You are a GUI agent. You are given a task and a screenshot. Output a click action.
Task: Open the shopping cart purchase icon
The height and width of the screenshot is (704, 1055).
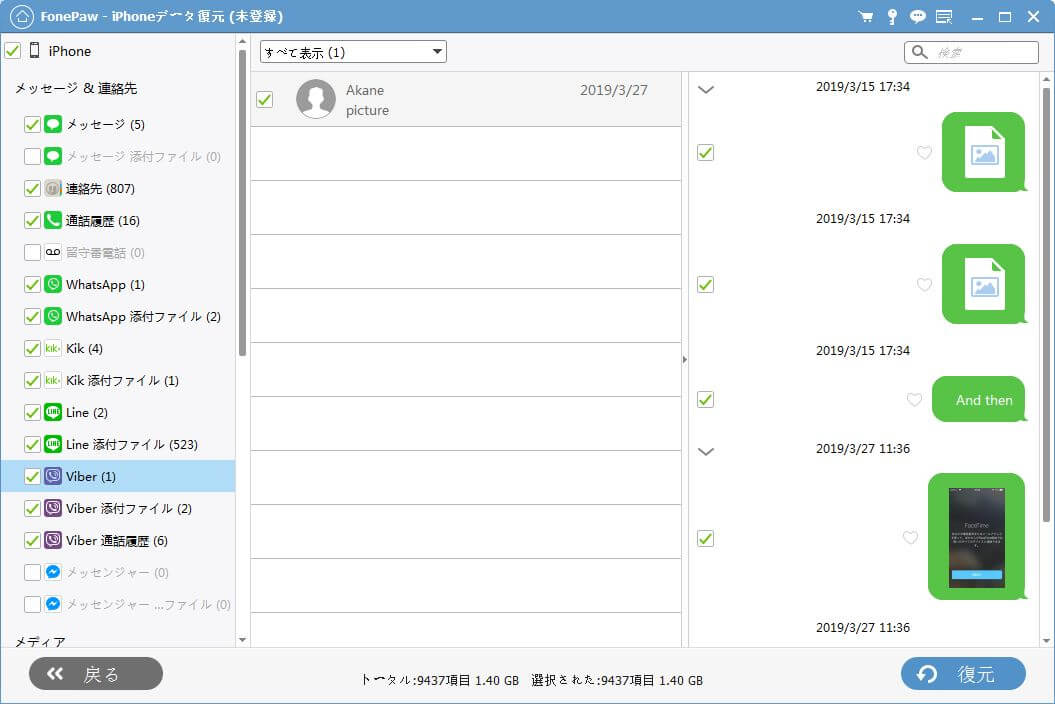pyautogui.click(x=866, y=17)
